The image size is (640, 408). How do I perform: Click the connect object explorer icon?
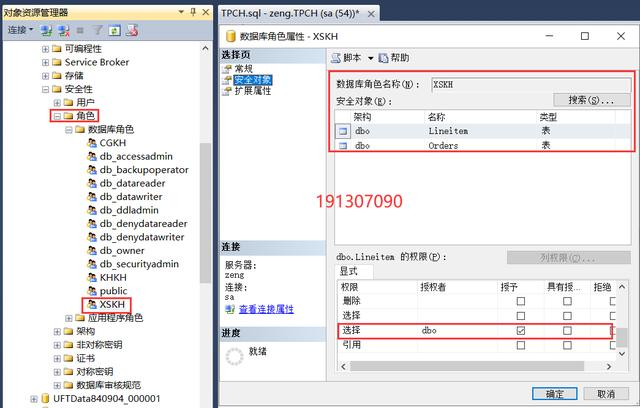coord(46,30)
